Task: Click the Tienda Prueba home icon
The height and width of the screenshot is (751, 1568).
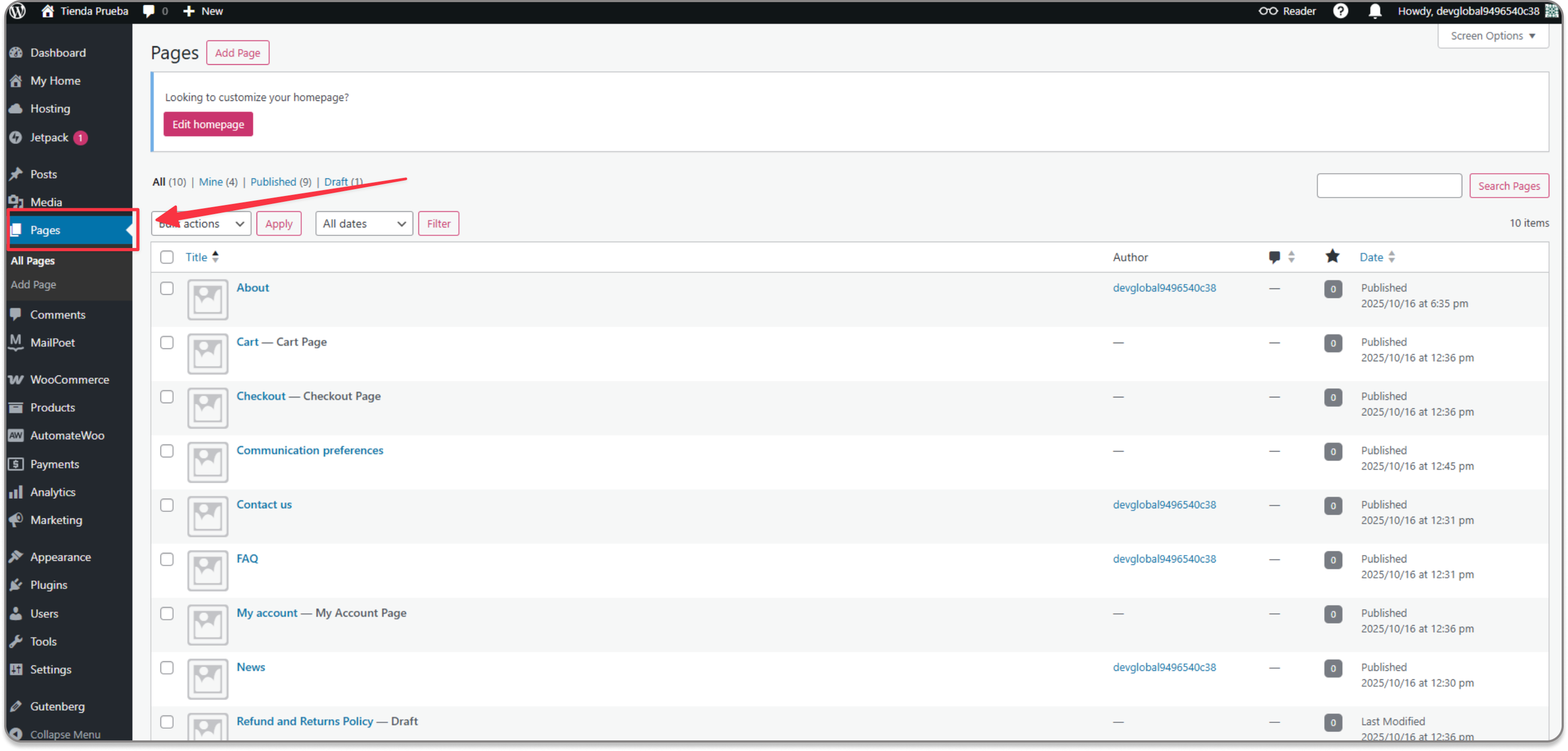Action: click(47, 11)
